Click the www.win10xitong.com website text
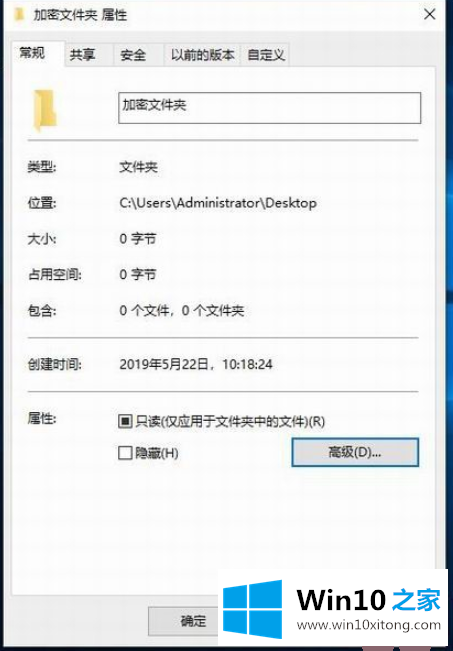Viewport: 453px width, 651px height. (x=369, y=625)
